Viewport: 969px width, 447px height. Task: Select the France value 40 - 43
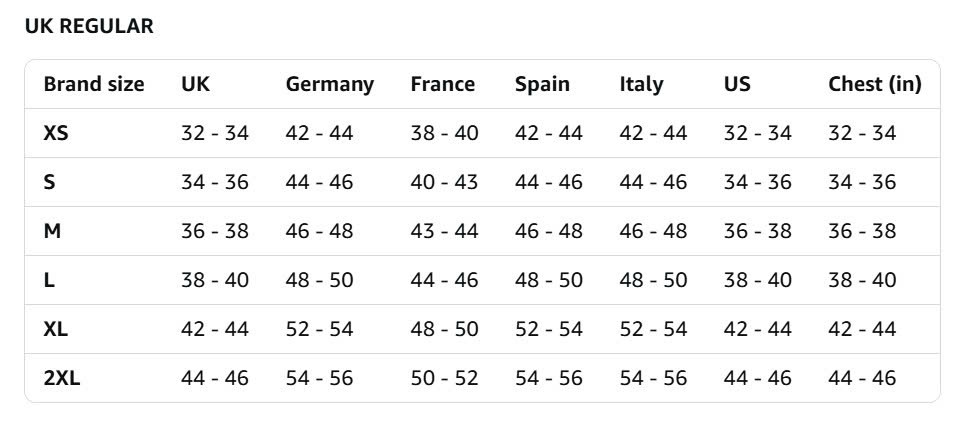(444, 182)
